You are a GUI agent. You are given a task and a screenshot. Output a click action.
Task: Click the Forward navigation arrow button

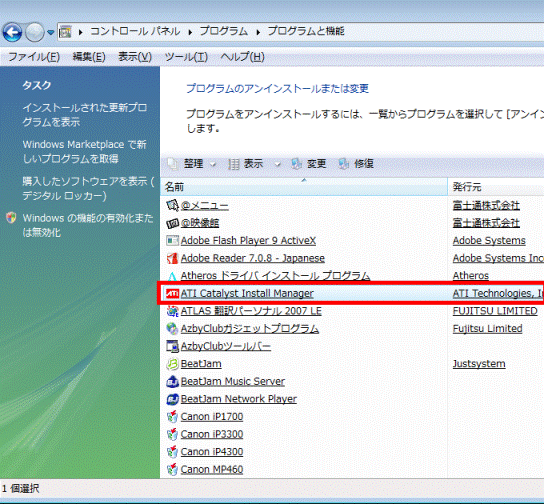pos(35,32)
